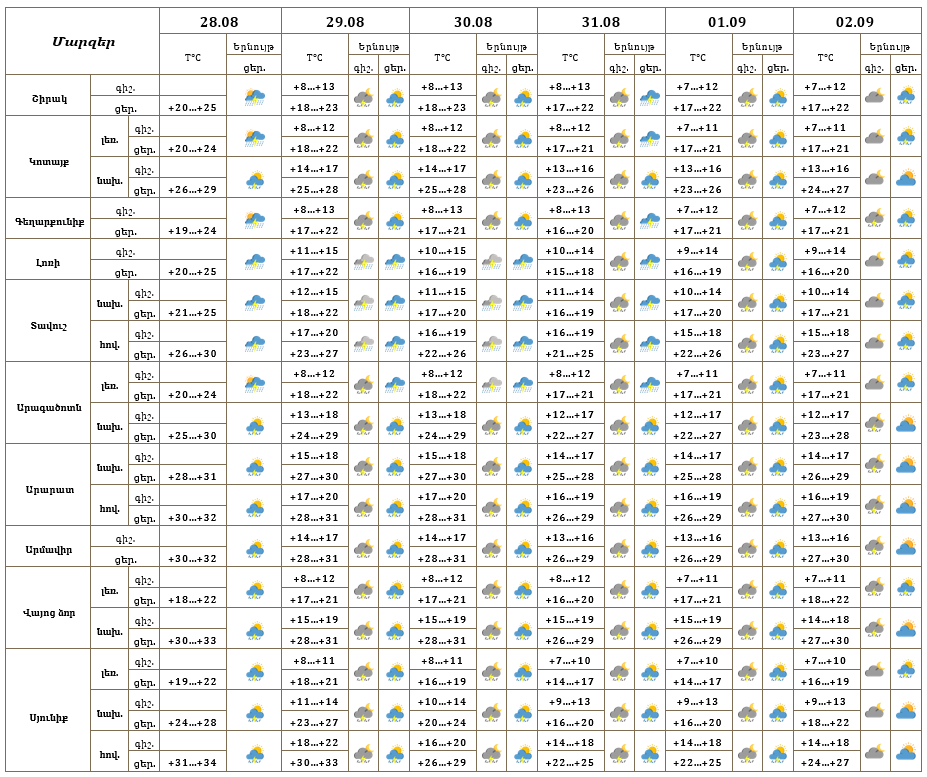The height and width of the screenshot is (777, 927).
Task: Select the 02.09 date column header
Action: coord(855,22)
